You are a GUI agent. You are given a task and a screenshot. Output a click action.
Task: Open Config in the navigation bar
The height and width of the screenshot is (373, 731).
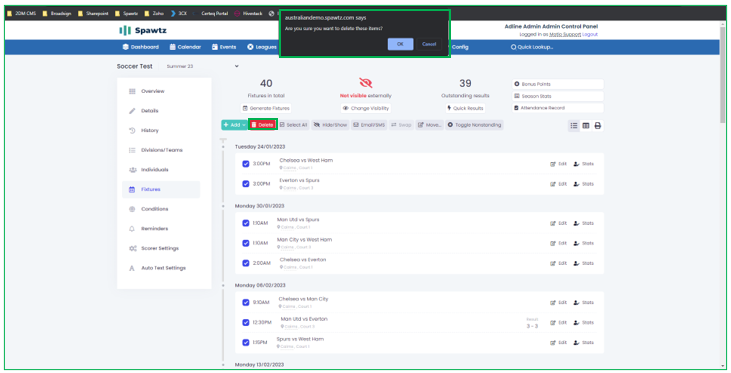(x=460, y=47)
